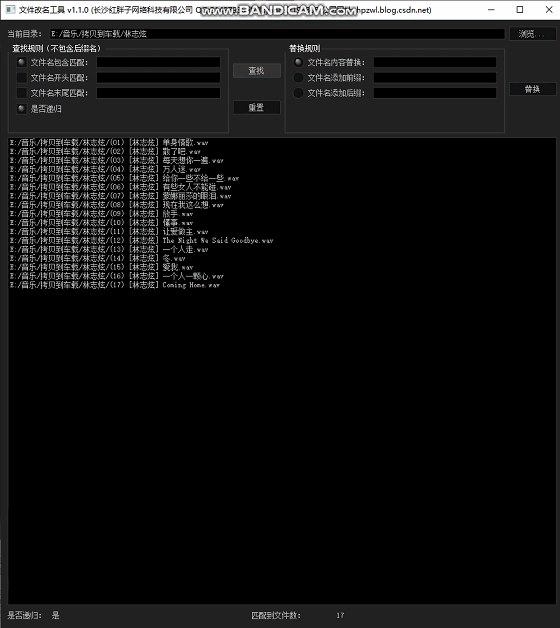Maximize the rename tool window
Screen dimensions: 560x628
coord(520,10)
